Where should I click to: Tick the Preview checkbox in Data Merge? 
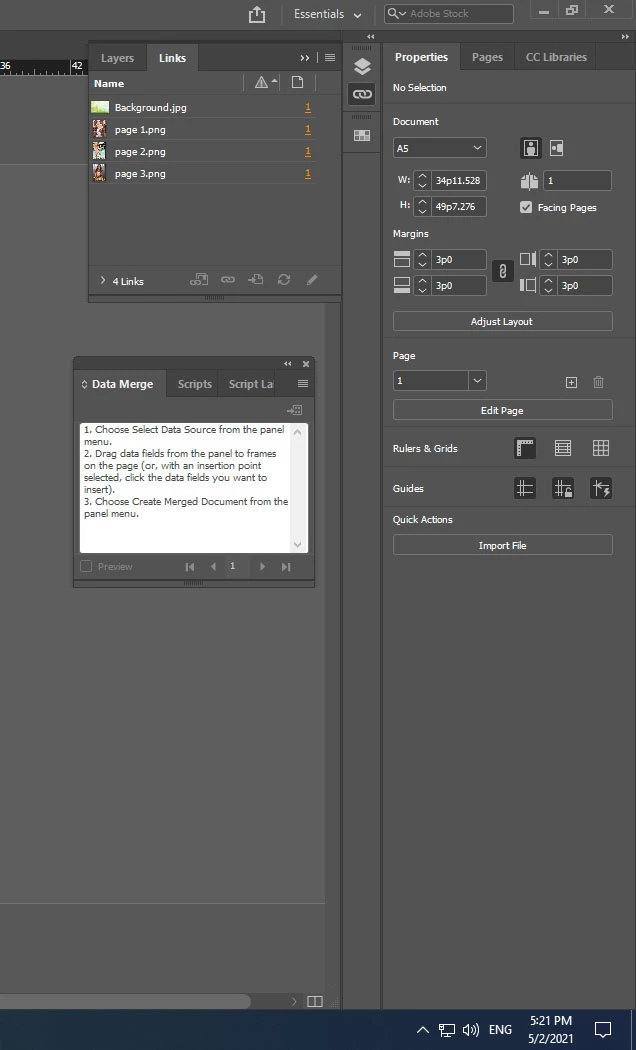(86, 567)
